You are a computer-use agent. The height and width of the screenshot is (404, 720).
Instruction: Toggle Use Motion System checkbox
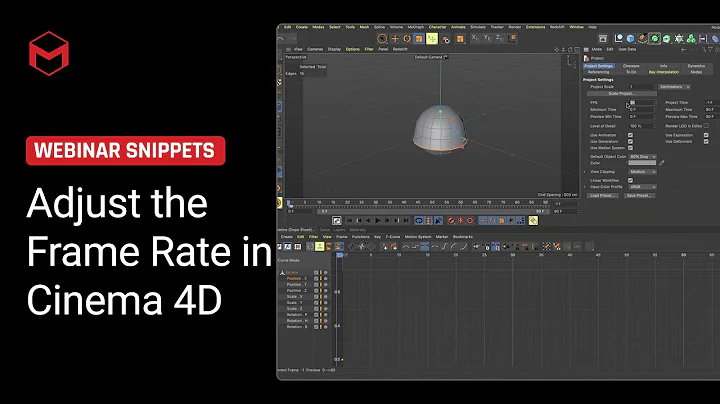pos(630,148)
